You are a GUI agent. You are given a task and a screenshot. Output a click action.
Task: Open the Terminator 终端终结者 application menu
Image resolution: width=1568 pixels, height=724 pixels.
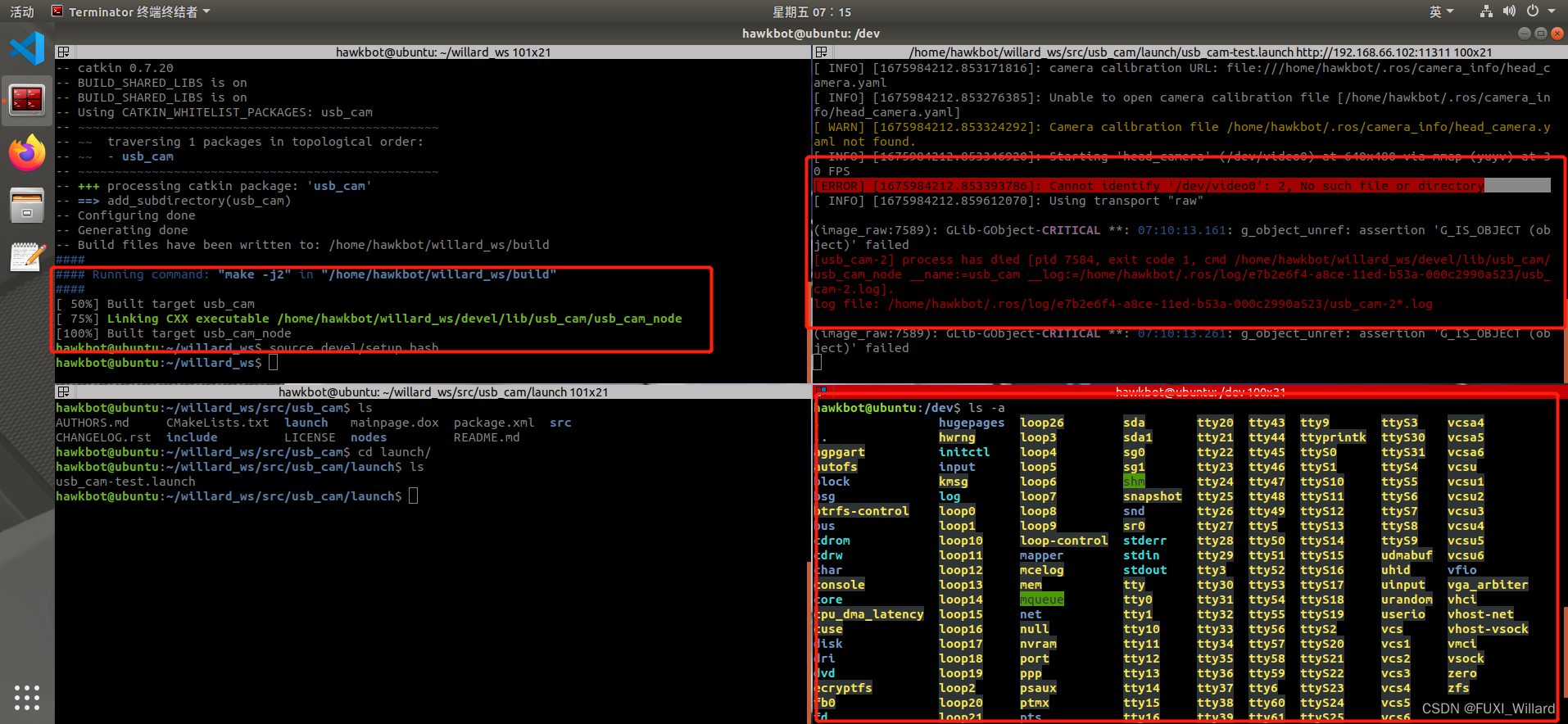[x=131, y=11]
